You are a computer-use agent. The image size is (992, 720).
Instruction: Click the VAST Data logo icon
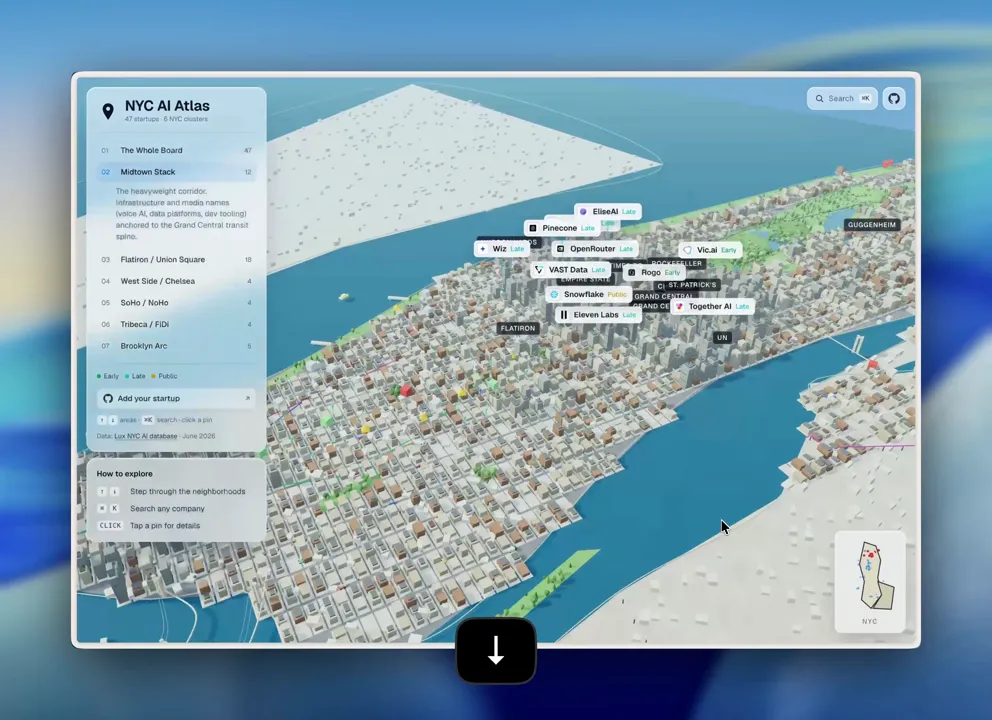click(539, 270)
